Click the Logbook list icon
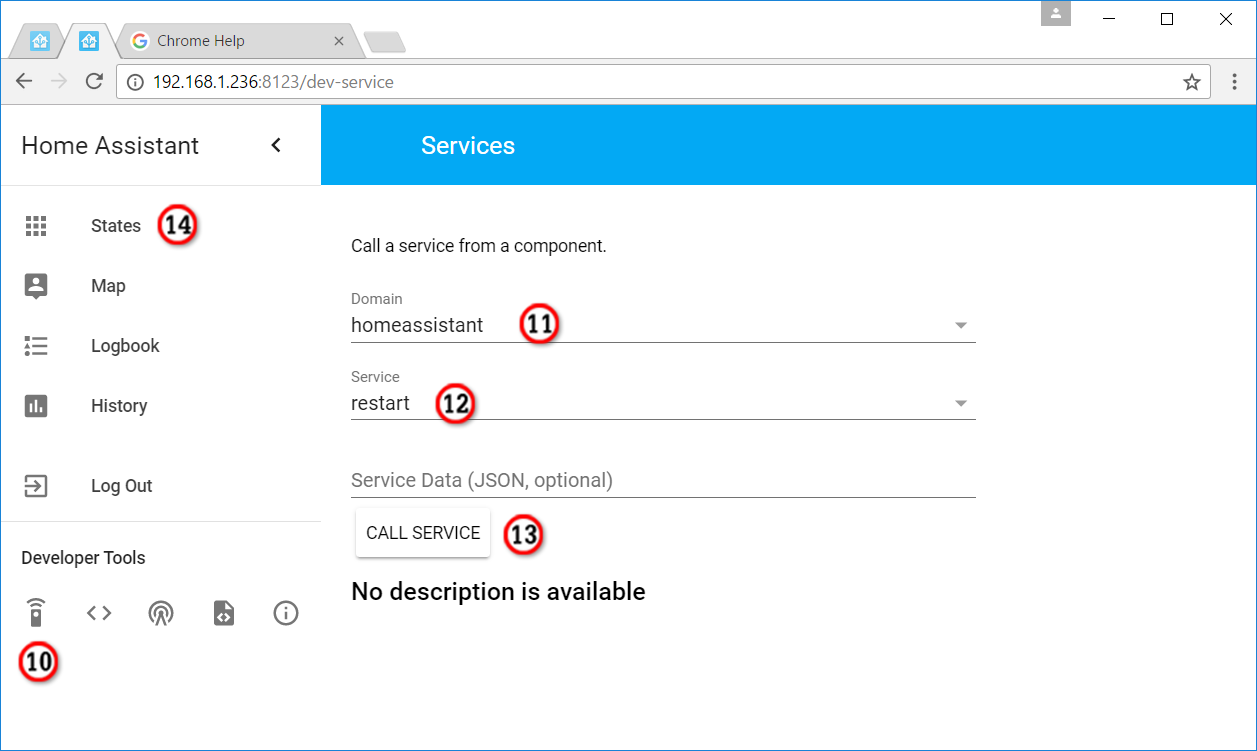Image resolution: width=1257 pixels, height=751 pixels. (x=36, y=346)
